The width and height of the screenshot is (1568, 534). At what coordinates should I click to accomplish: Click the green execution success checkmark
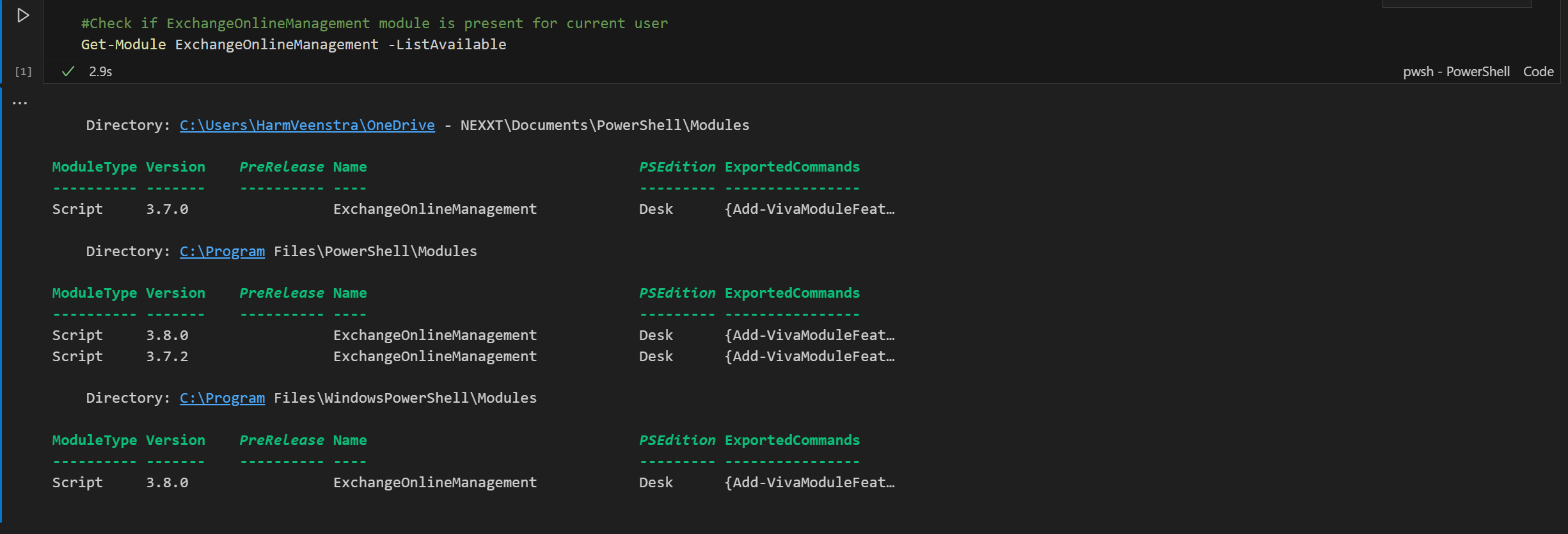68,72
